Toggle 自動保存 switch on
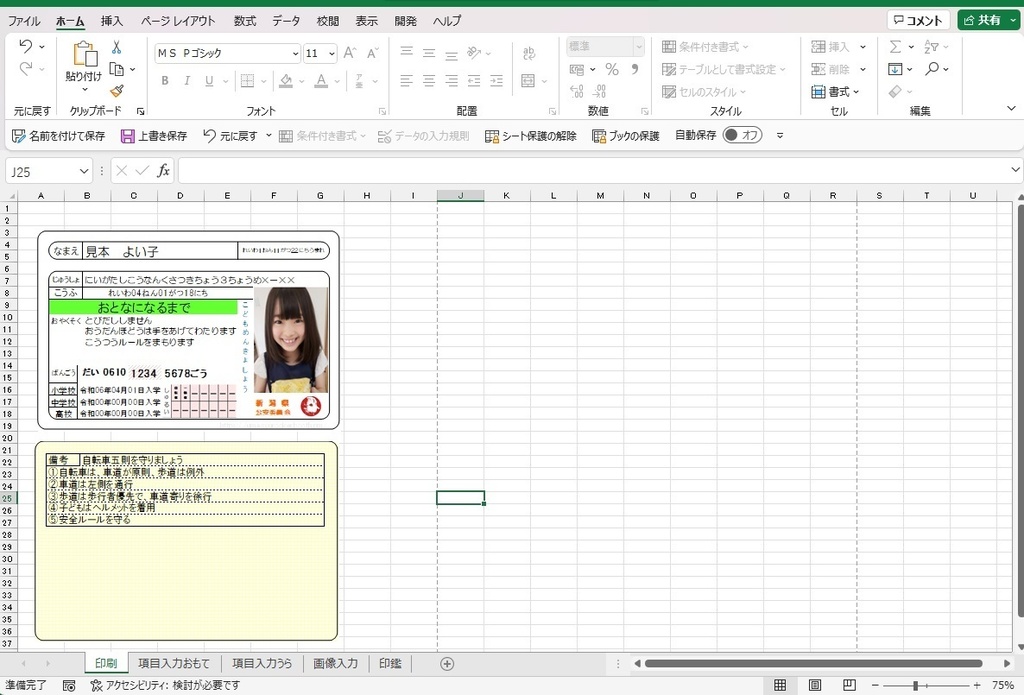The image size is (1024, 695). click(742, 135)
